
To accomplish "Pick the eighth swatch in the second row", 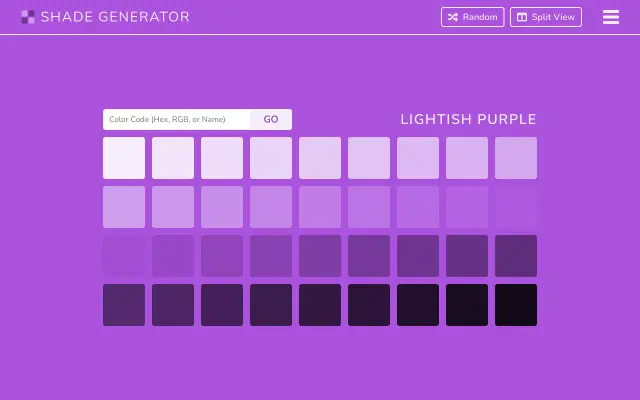I will click(x=467, y=207).
